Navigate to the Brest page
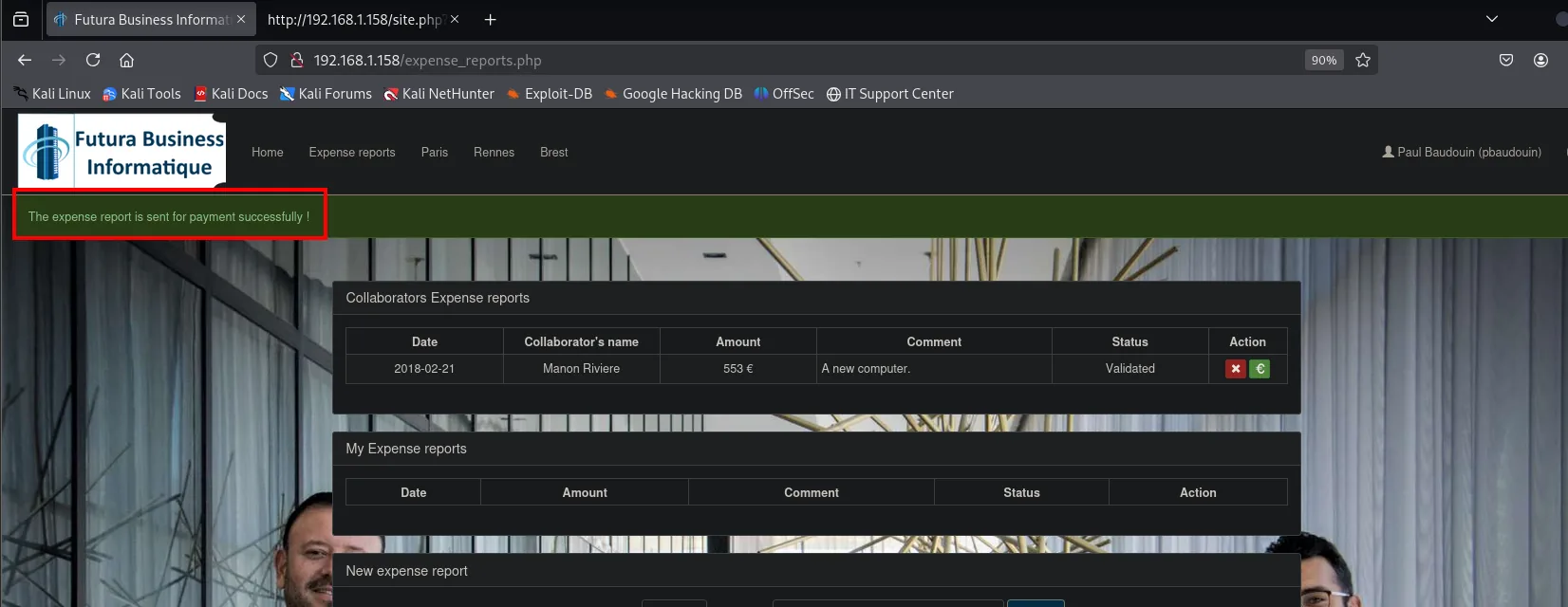This screenshot has width=1568, height=607. click(554, 153)
